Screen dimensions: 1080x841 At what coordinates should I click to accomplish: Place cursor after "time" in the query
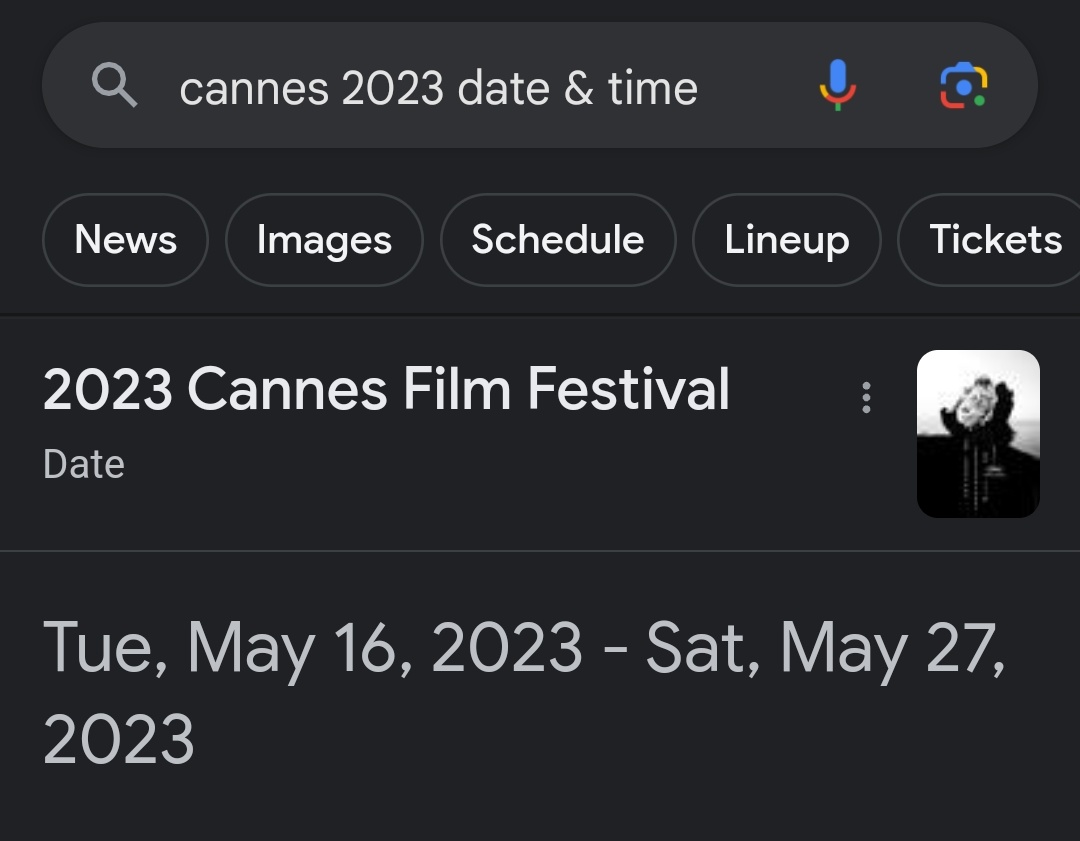click(699, 88)
